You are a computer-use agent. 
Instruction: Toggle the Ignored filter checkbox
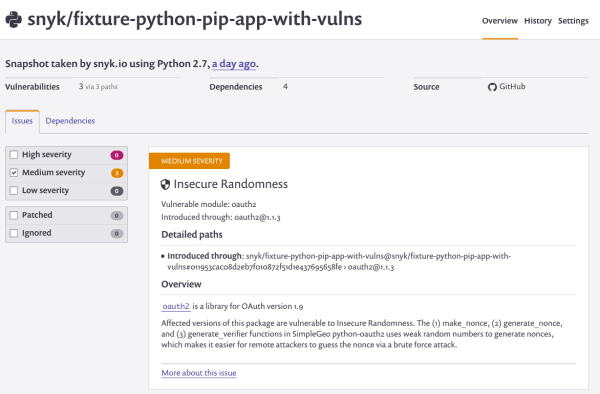(14, 233)
